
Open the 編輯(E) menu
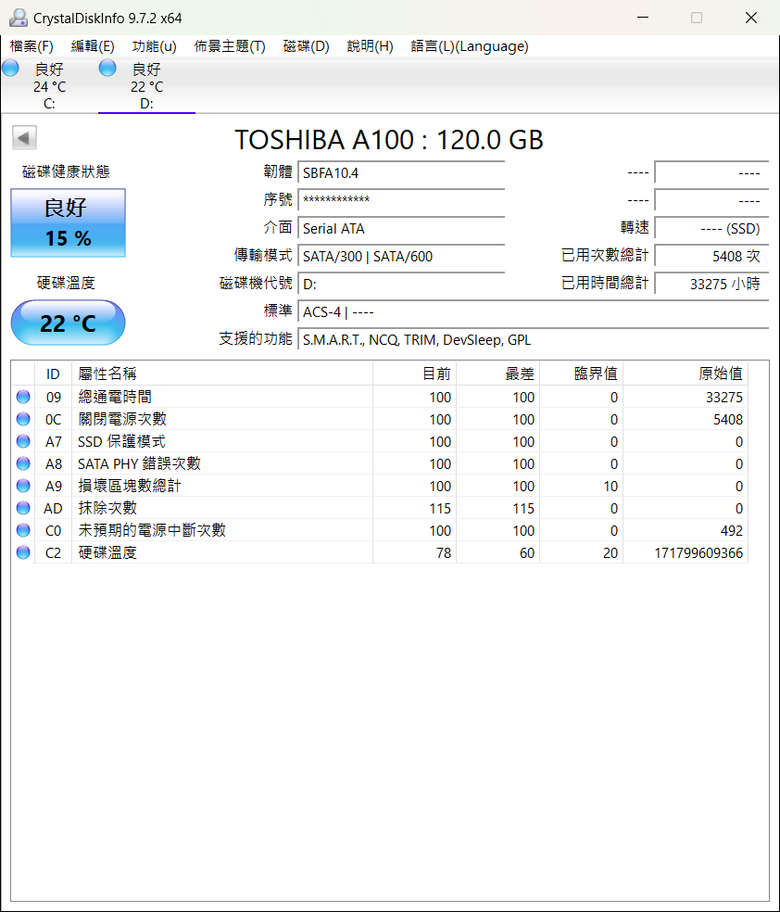tap(92, 46)
